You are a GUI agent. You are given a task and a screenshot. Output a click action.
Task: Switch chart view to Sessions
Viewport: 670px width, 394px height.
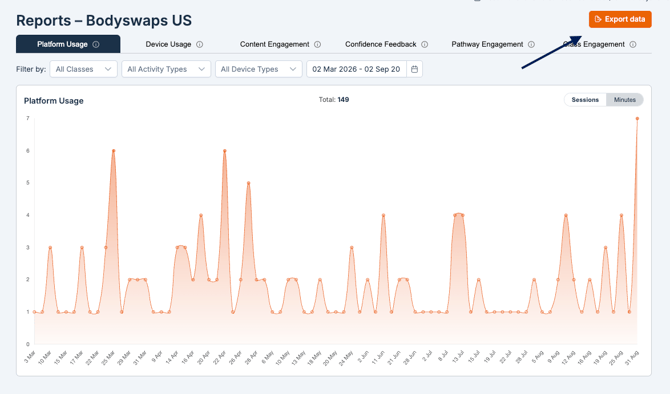(x=585, y=100)
